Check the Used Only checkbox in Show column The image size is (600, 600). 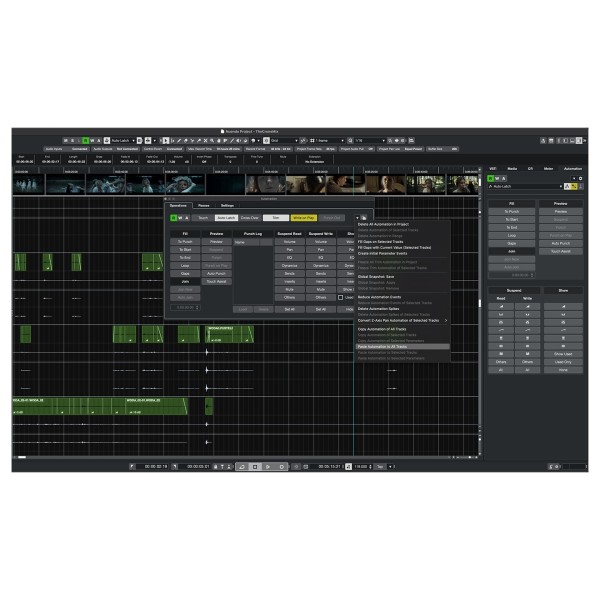(x=340, y=297)
